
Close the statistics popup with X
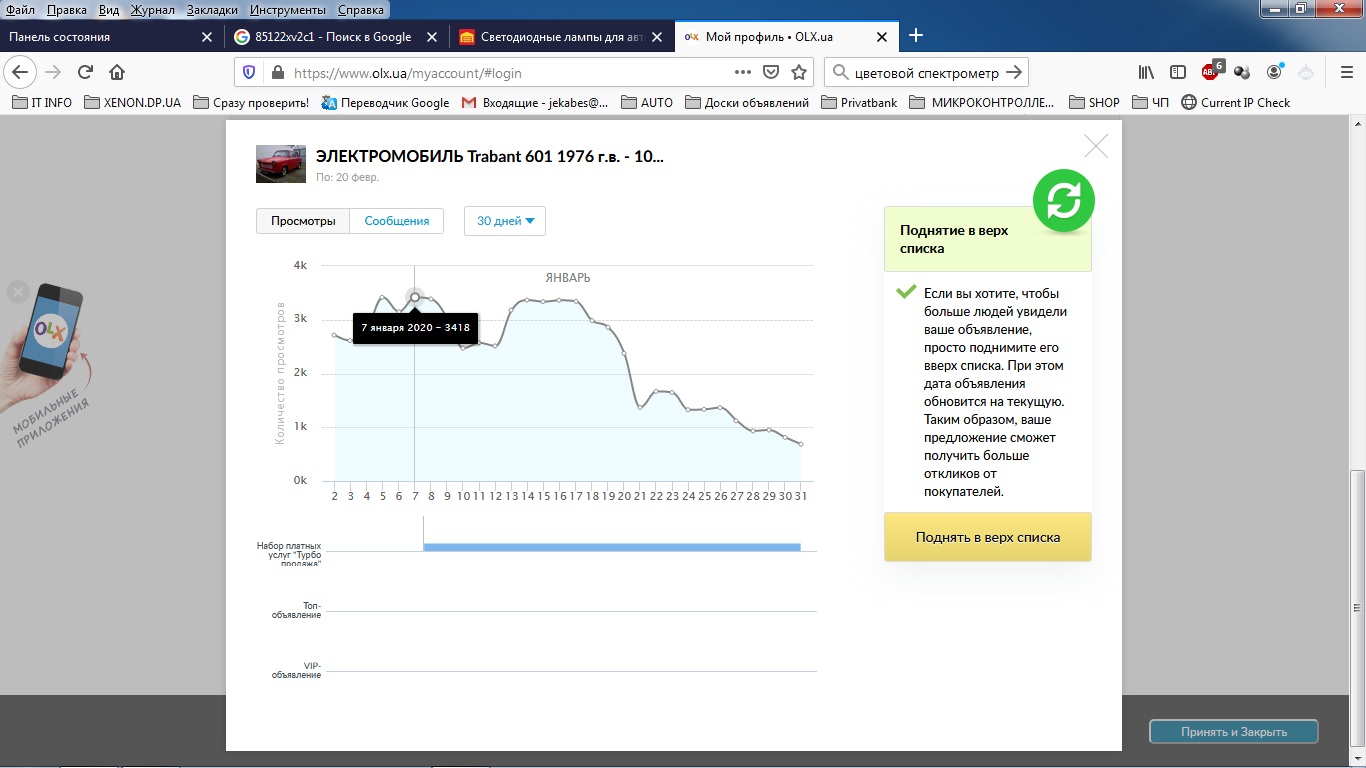pyautogui.click(x=1096, y=146)
